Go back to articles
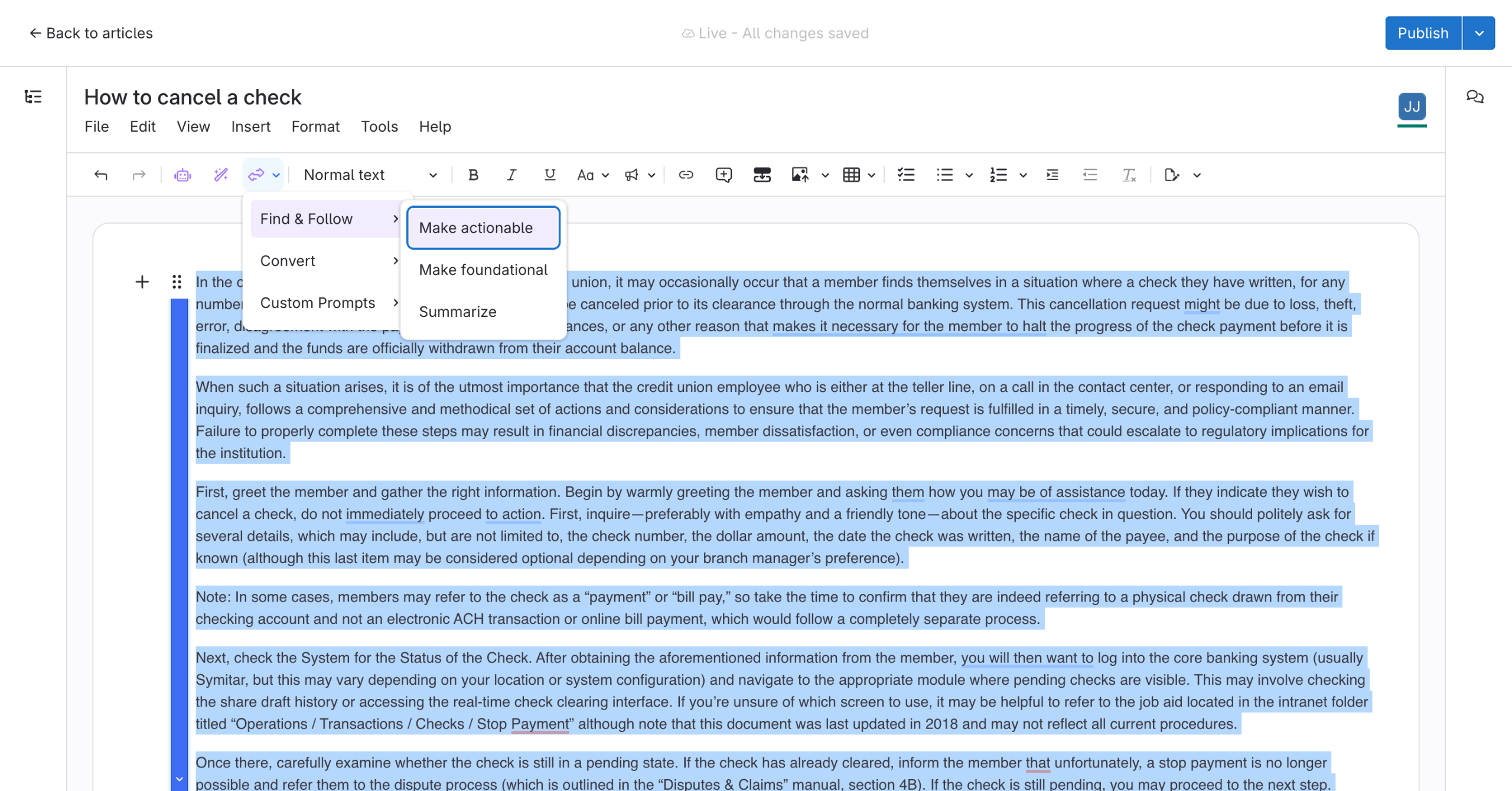 tap(91, 33)
